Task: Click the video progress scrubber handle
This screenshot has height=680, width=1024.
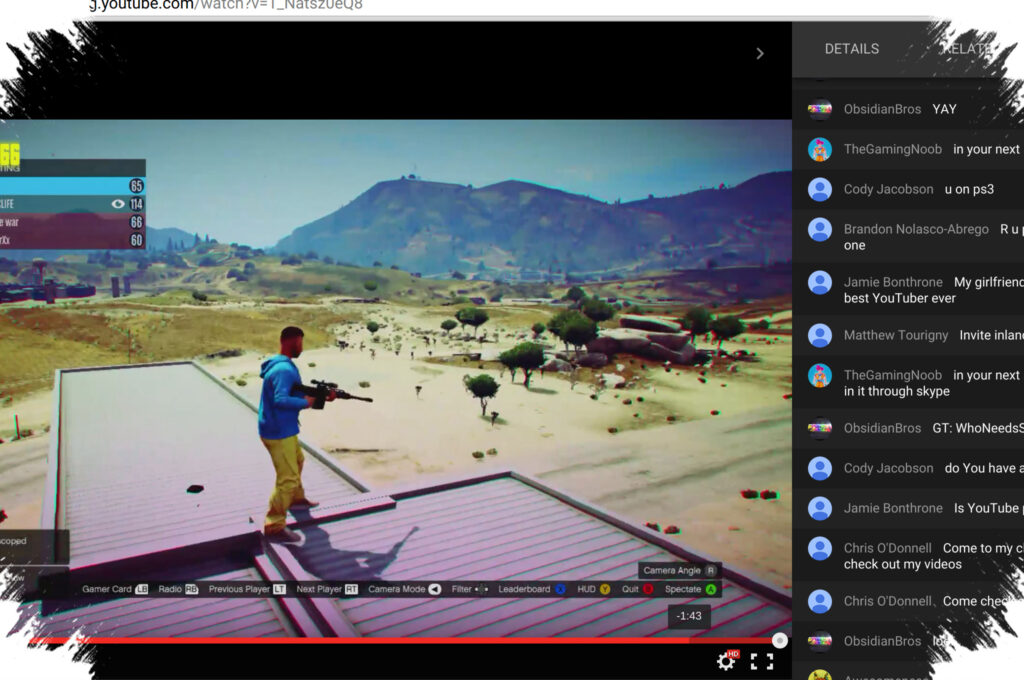Action: tap(779, 641)
